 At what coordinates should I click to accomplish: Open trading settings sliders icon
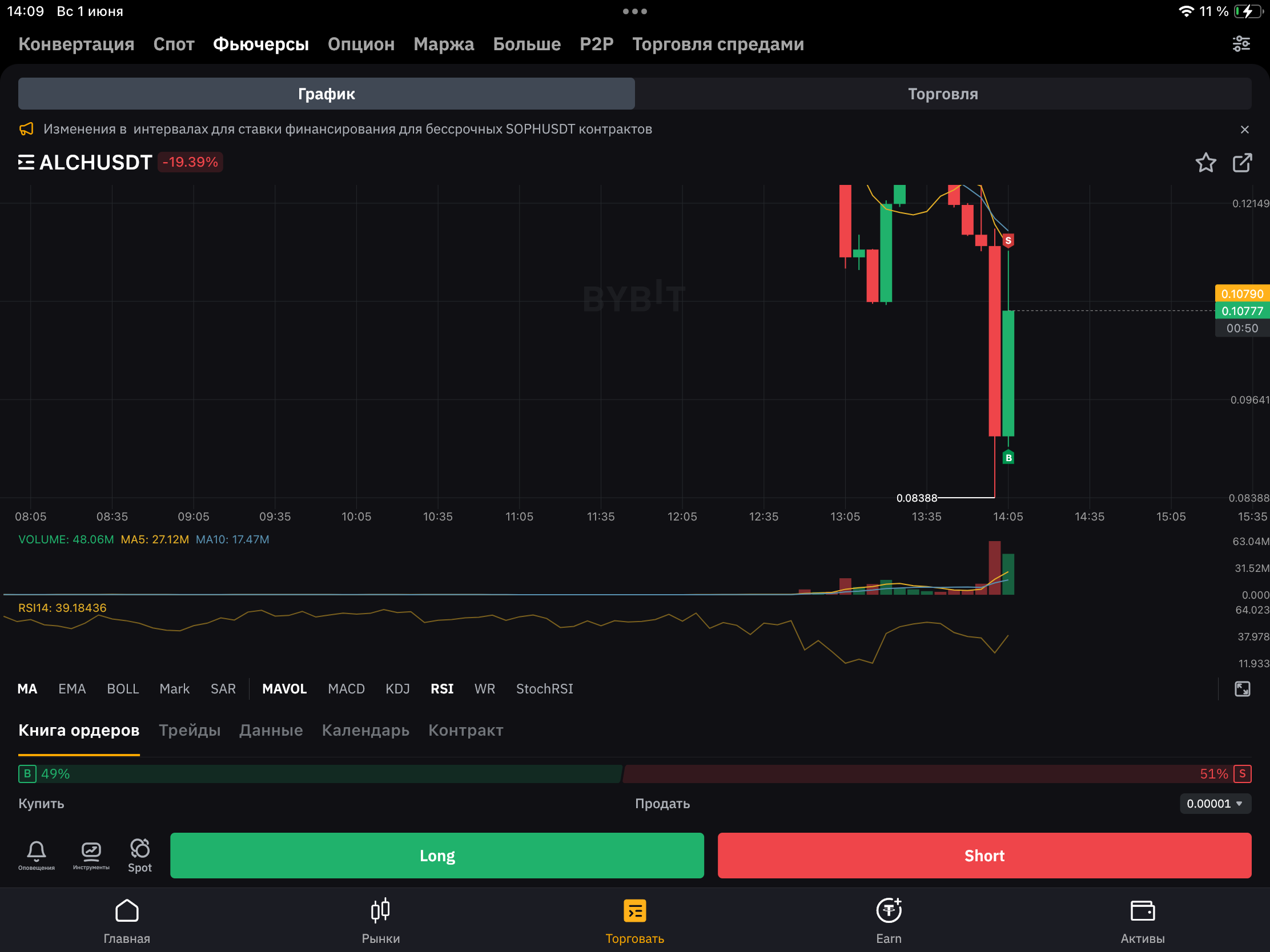pyautogui.click(x=1241, y=44)
